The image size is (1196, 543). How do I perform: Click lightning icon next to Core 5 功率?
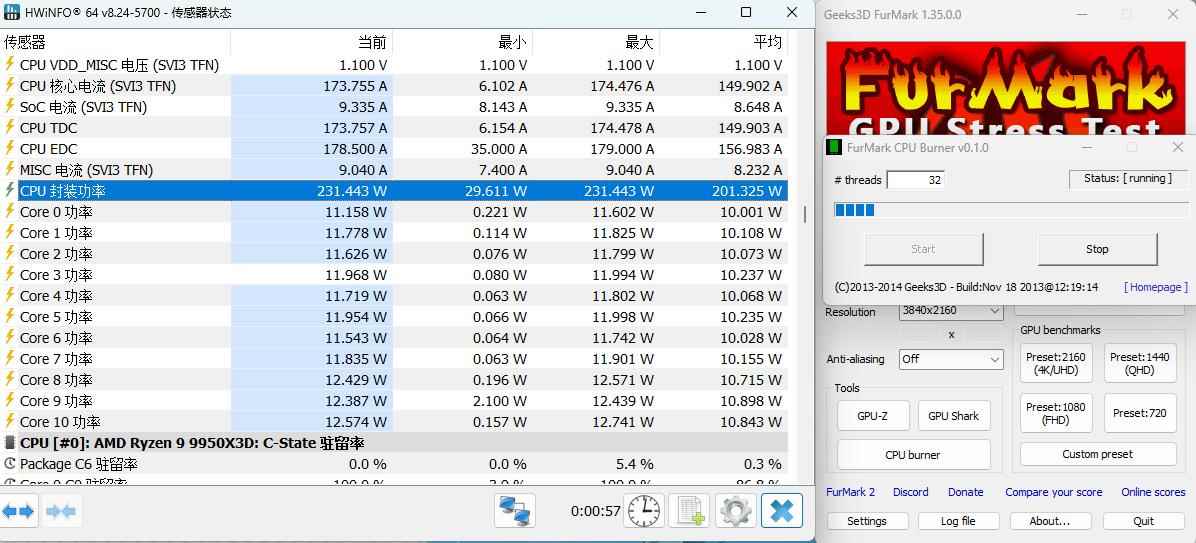click(10, 316)
